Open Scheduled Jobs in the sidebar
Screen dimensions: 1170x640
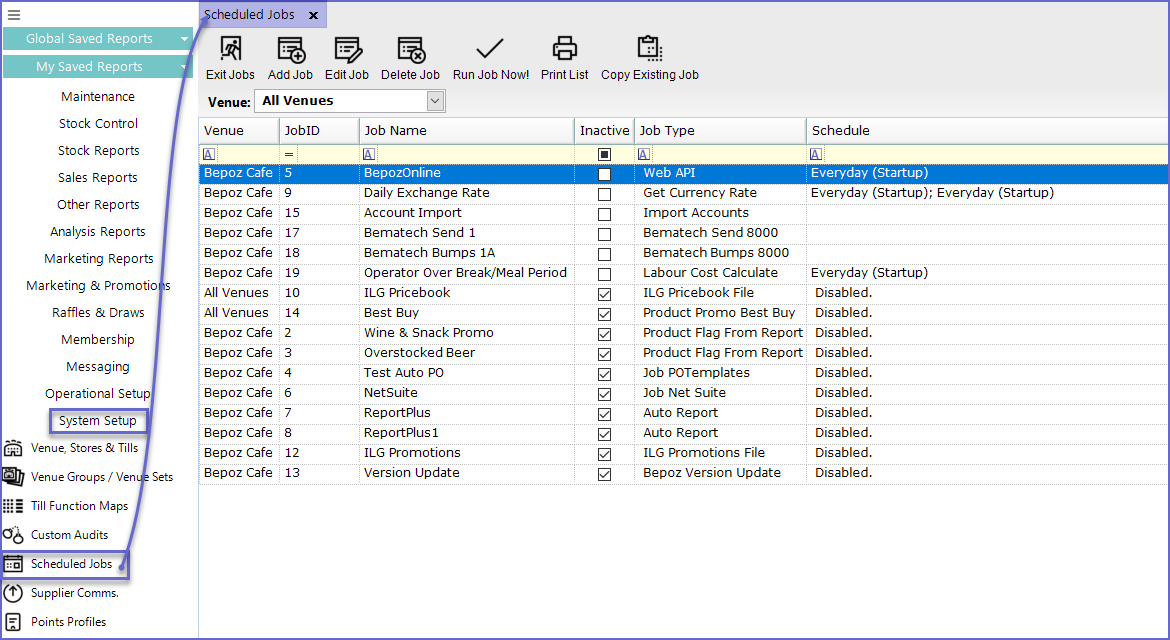(71, 564)
